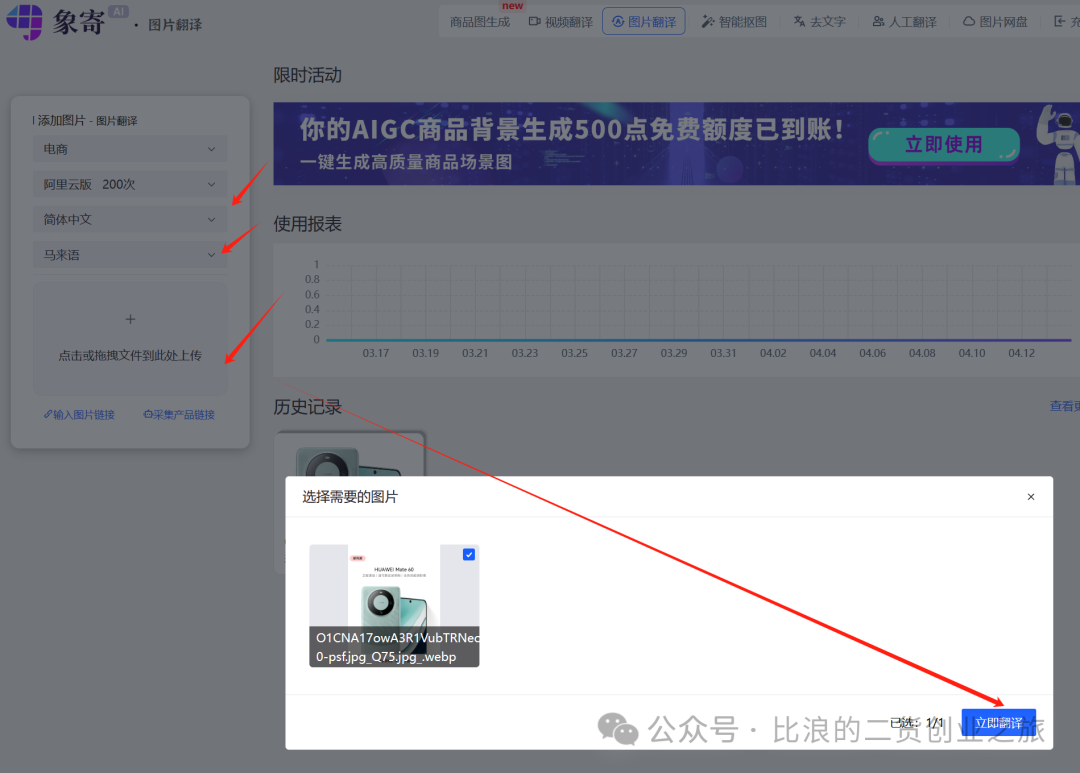Click the 输入图片链接 link
Image resolution: width=1080 pixels, height=773 pixels.
tap(79, 415)
